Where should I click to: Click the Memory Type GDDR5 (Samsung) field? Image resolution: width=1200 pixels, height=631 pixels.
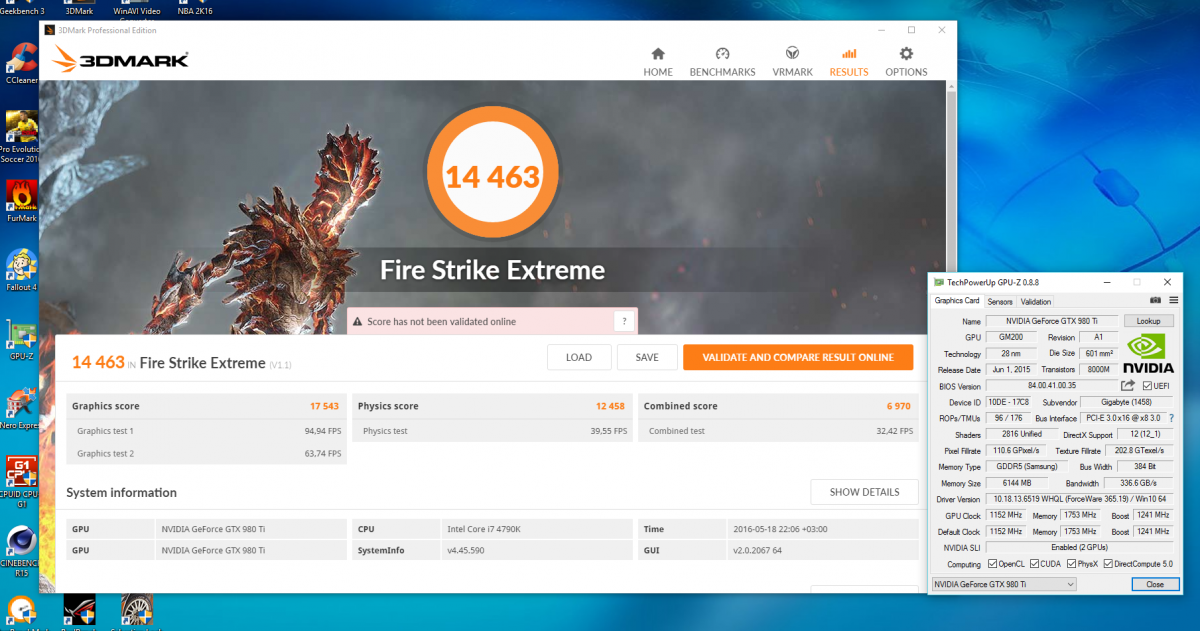pyautogui.click(x=1026, y=467)
